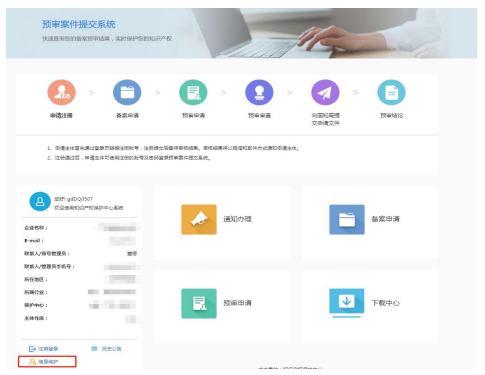Click the 注销登录 logout link
This screenshot has width=485, height=375.
48,349
